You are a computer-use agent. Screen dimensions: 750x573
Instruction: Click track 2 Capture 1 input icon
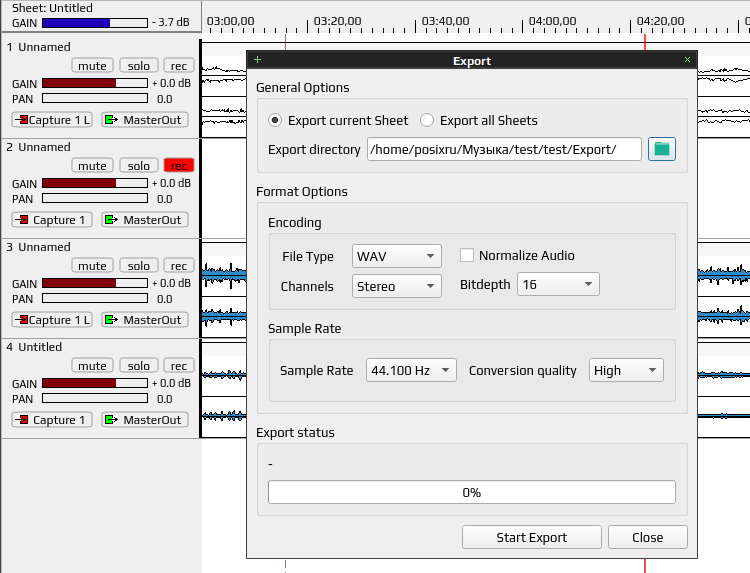click(22, 220)
